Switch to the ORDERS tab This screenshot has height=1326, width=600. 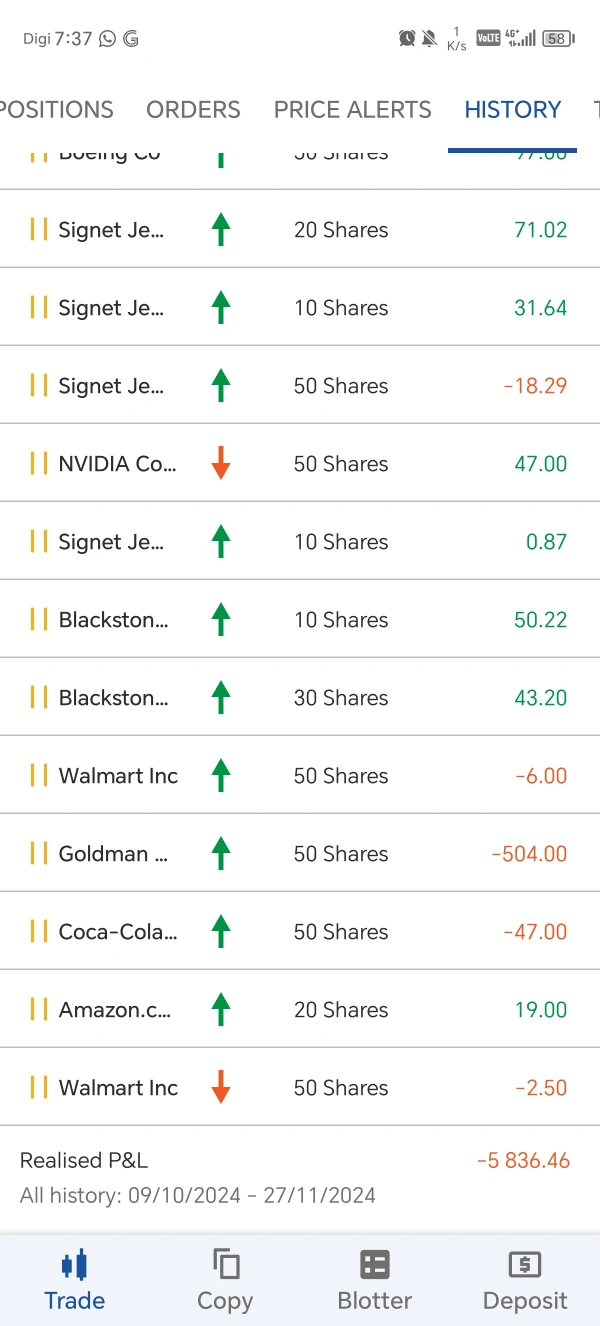pos(193,110)
